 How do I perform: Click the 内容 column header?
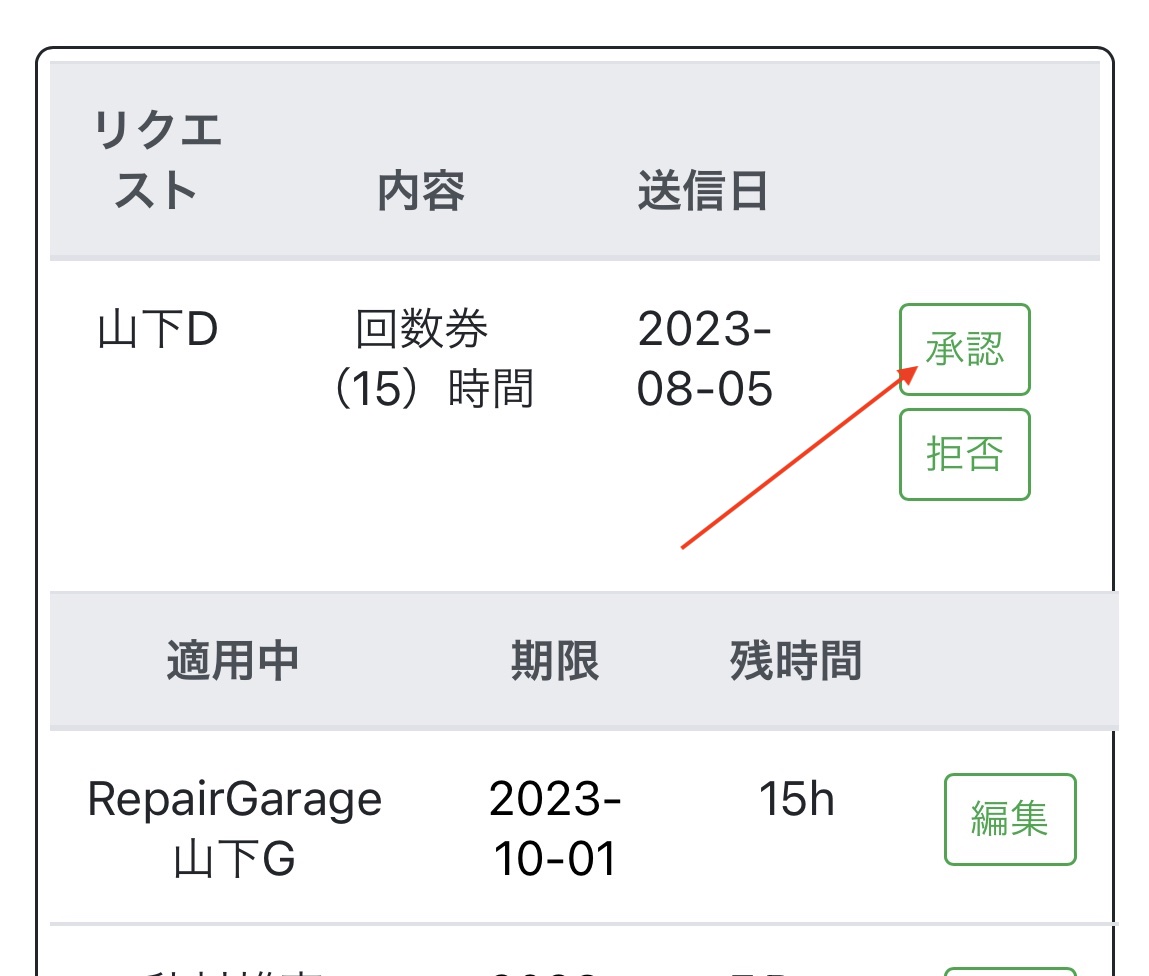tap(421, 190)
